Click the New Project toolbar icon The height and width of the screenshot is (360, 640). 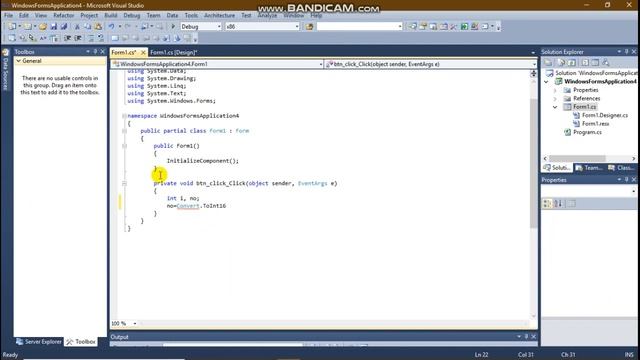12,27
